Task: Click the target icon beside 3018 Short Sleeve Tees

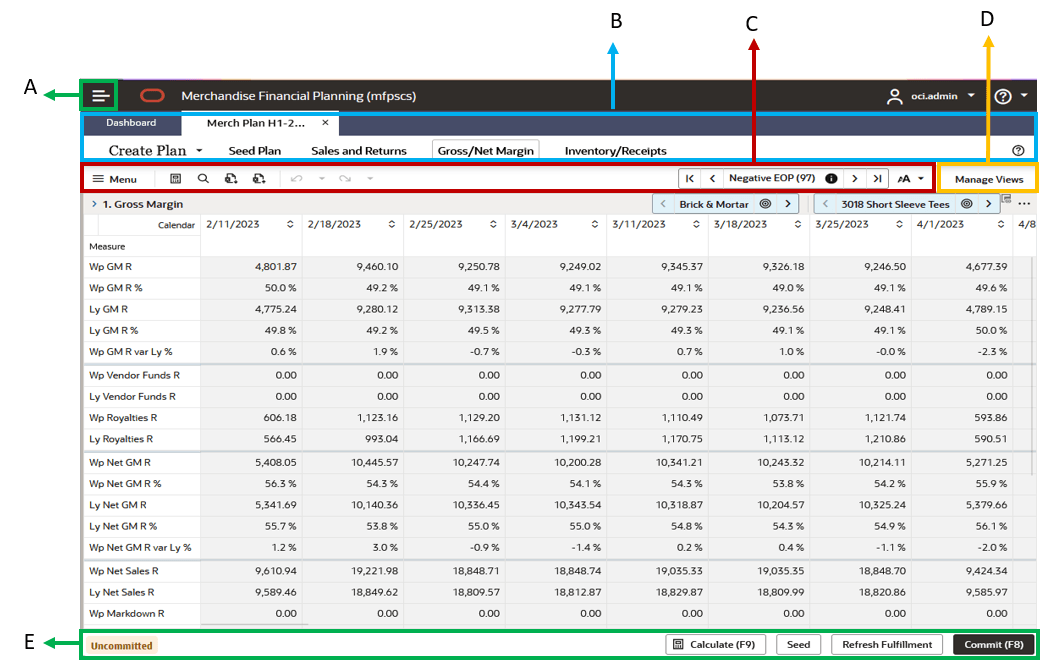Action: point(967,204)
